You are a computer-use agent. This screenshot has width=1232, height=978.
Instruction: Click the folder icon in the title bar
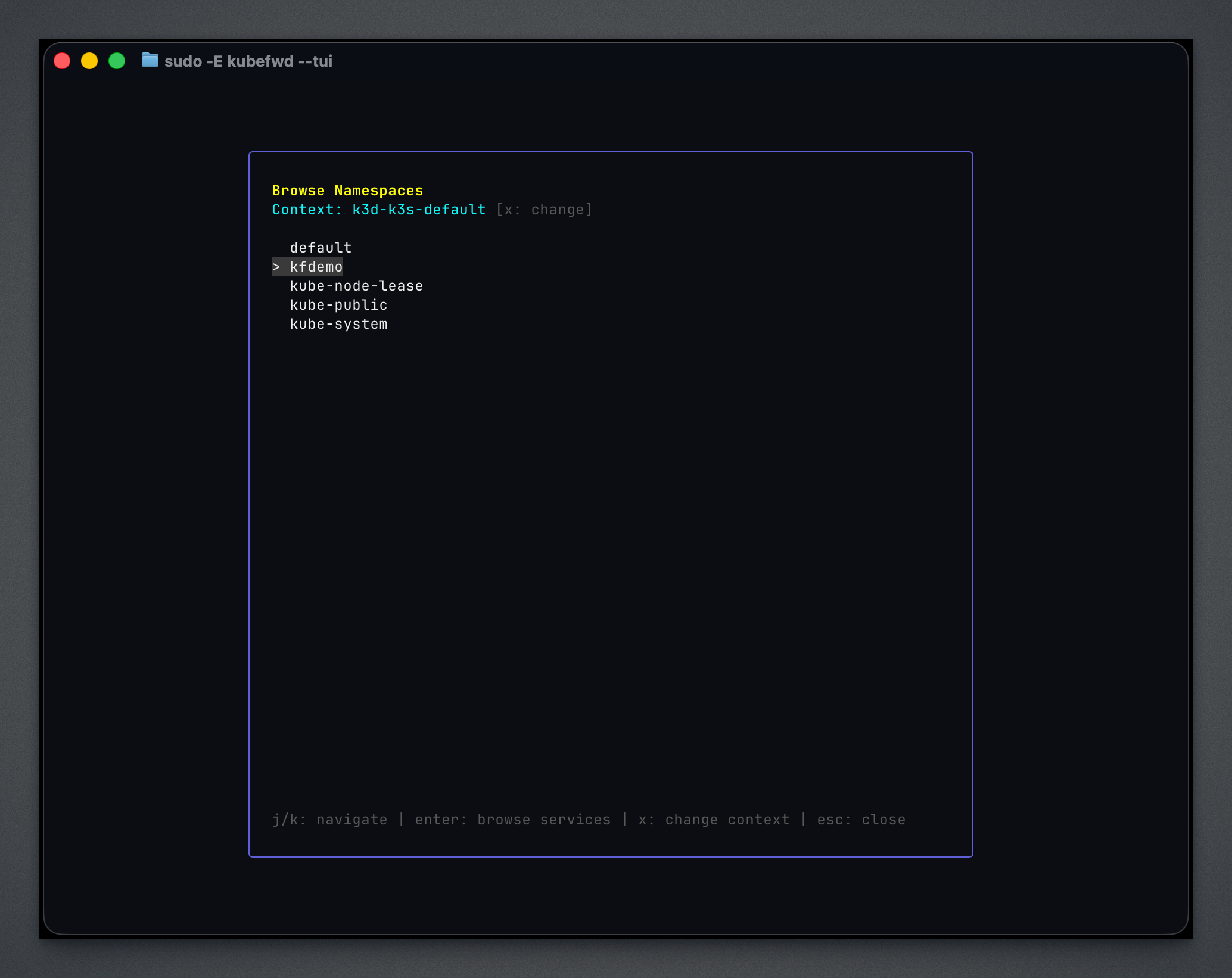pyautogui.click(x=150, y=61)
